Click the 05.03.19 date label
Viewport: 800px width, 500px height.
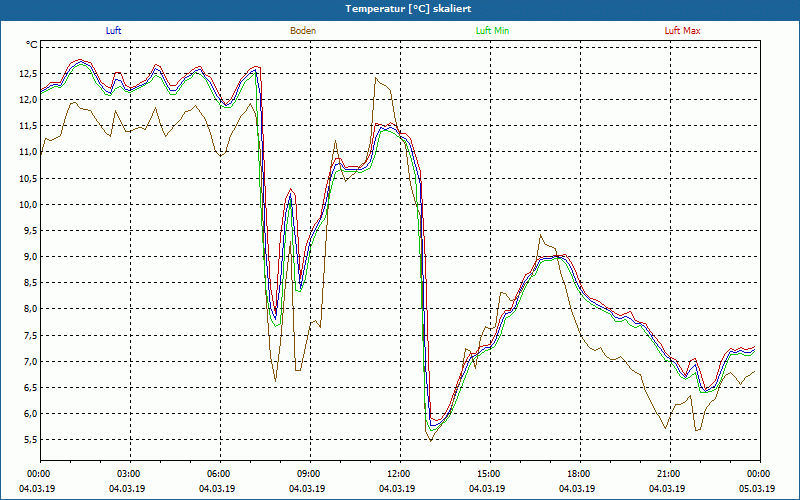tap(757, 488)
